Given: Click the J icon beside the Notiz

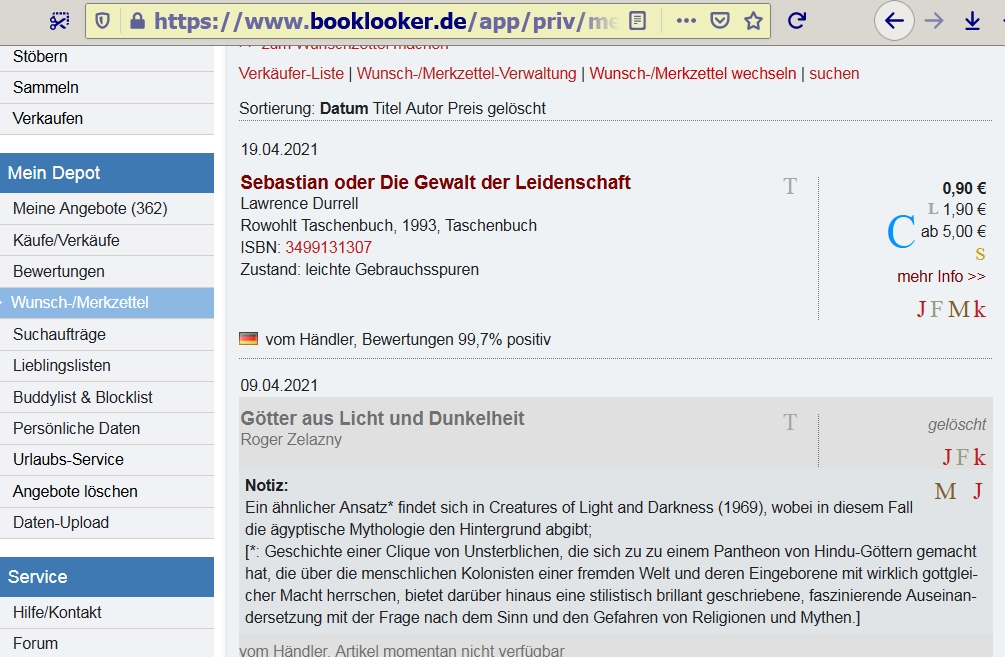Looking at the screenshot, I should point(978,492).
